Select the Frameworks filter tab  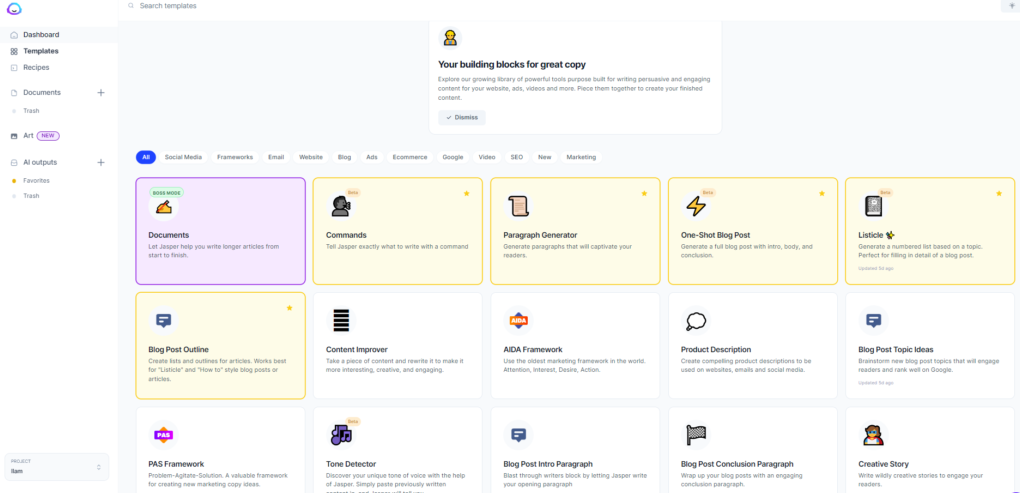click(235, 157)
